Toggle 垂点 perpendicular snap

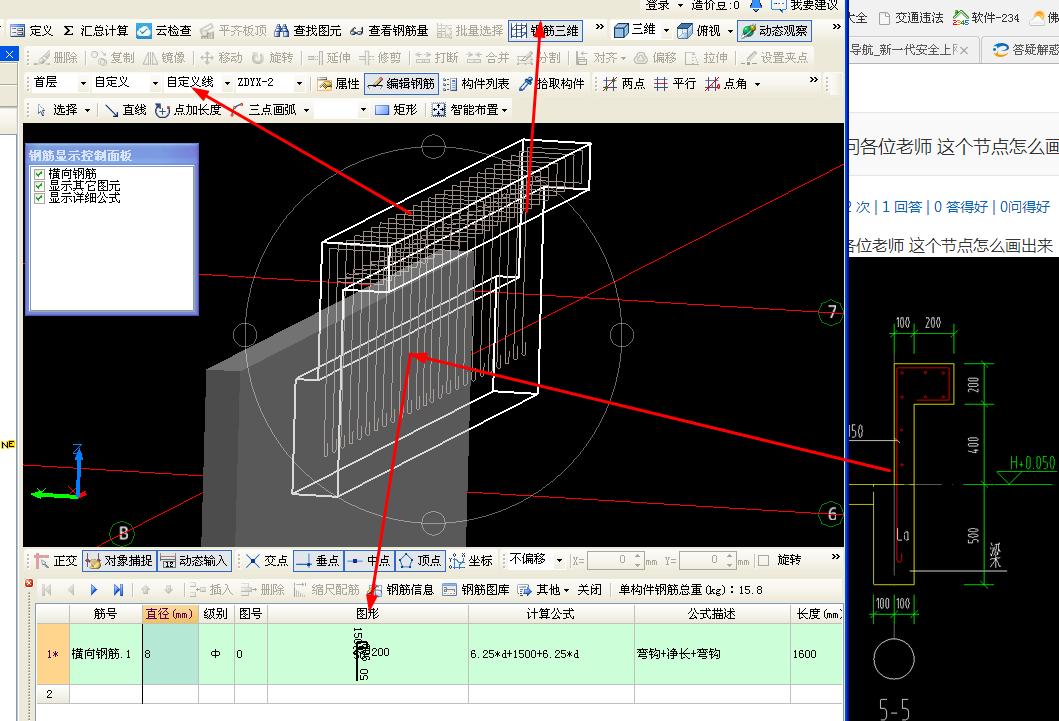click(318, 561)
